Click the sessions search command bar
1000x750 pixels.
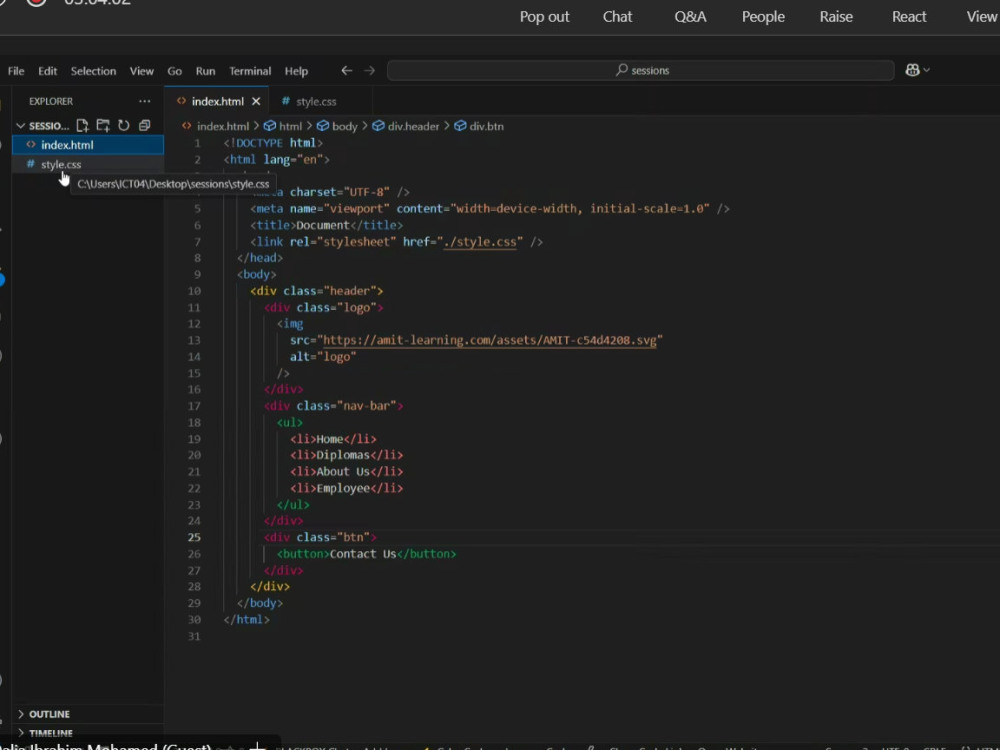pos(640,70)
